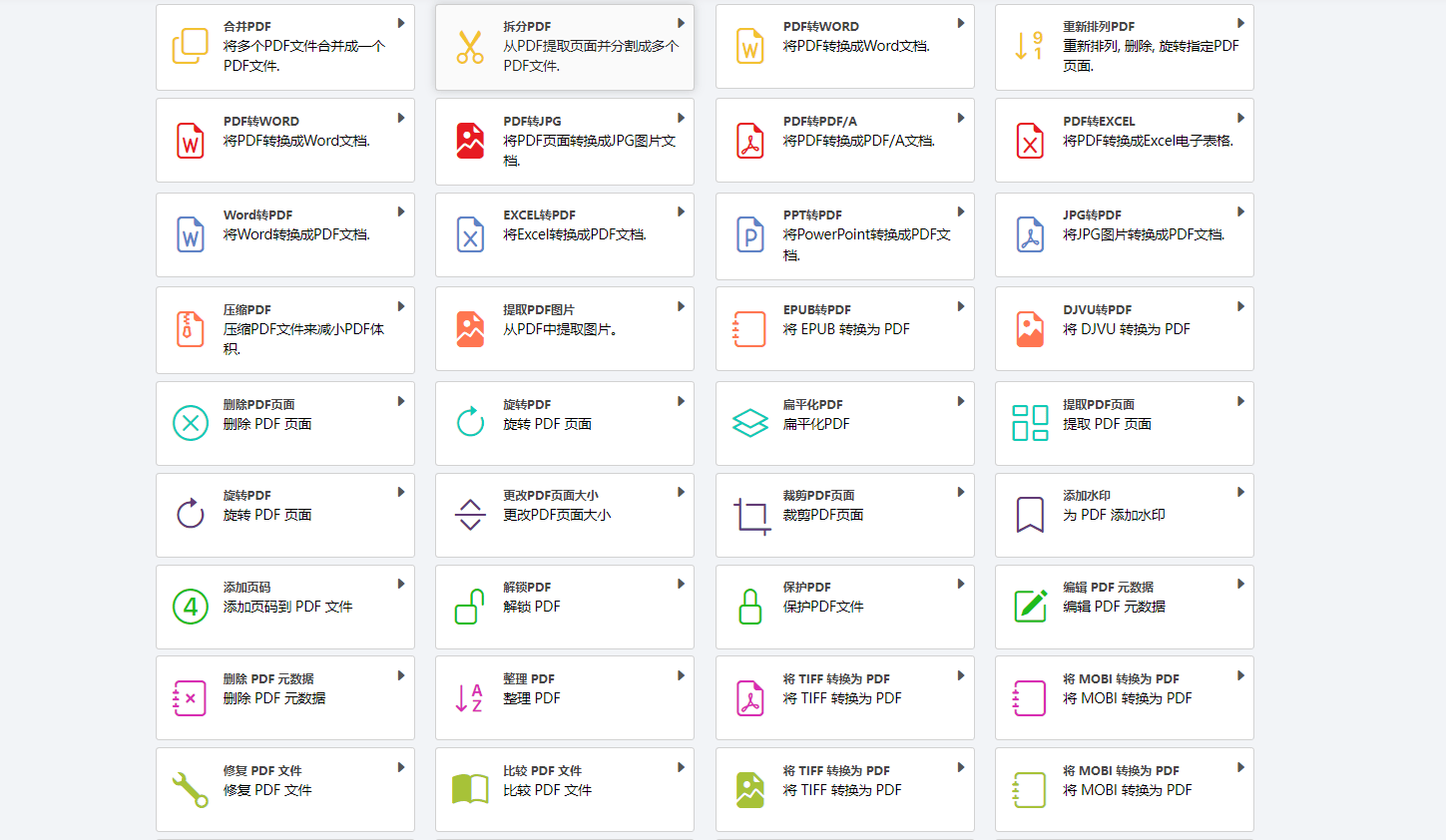Viewport: 1446px width, 840px height.
Task: Click the scissors icon for 拆分PDF
Action: coord(470,47)
